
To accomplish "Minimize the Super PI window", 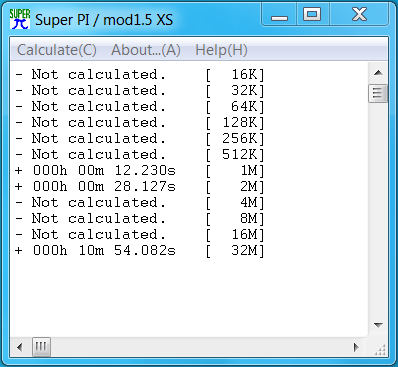I will 279,15.
